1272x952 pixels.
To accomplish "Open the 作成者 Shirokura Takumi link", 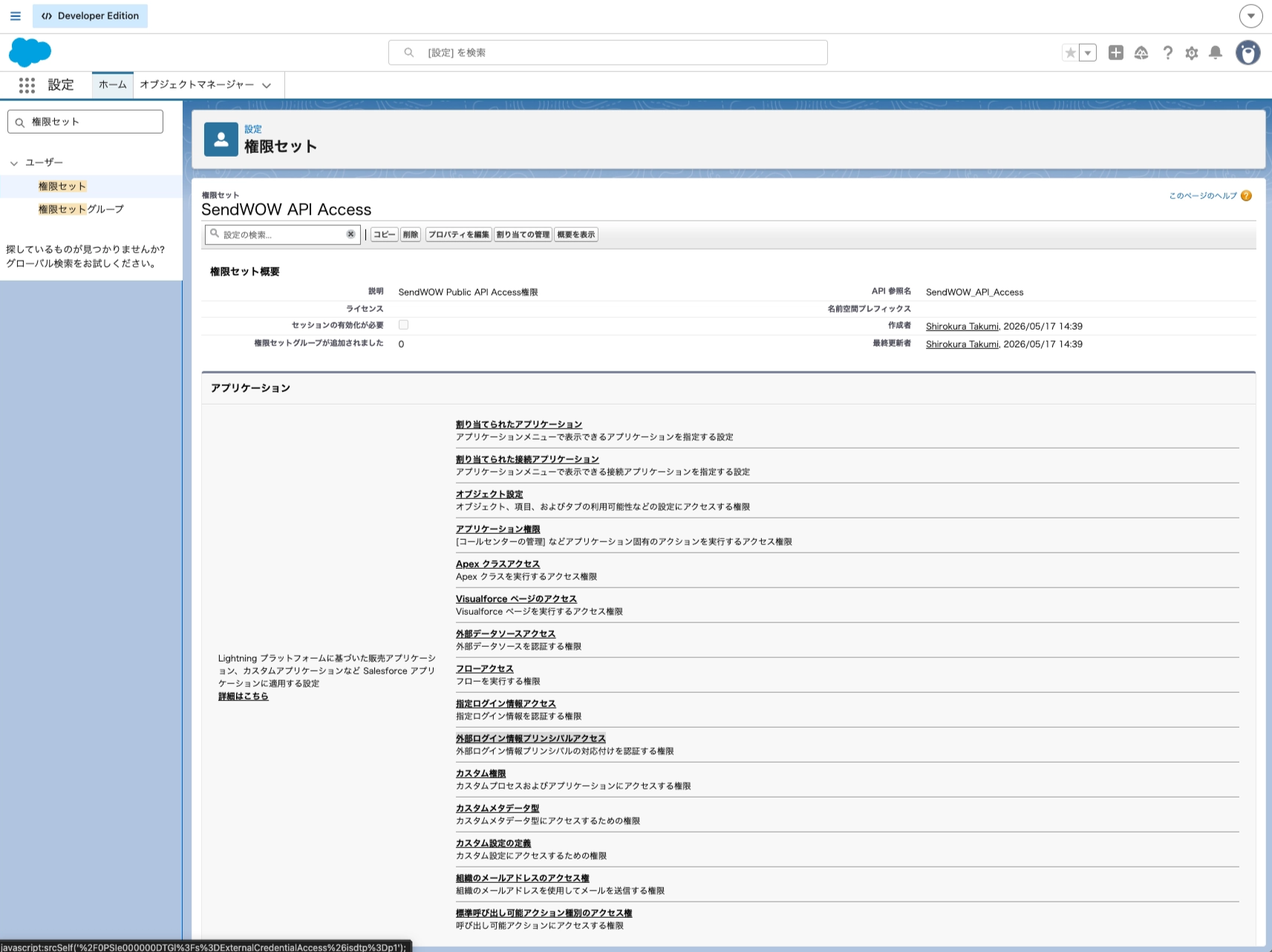I will 962,326.
